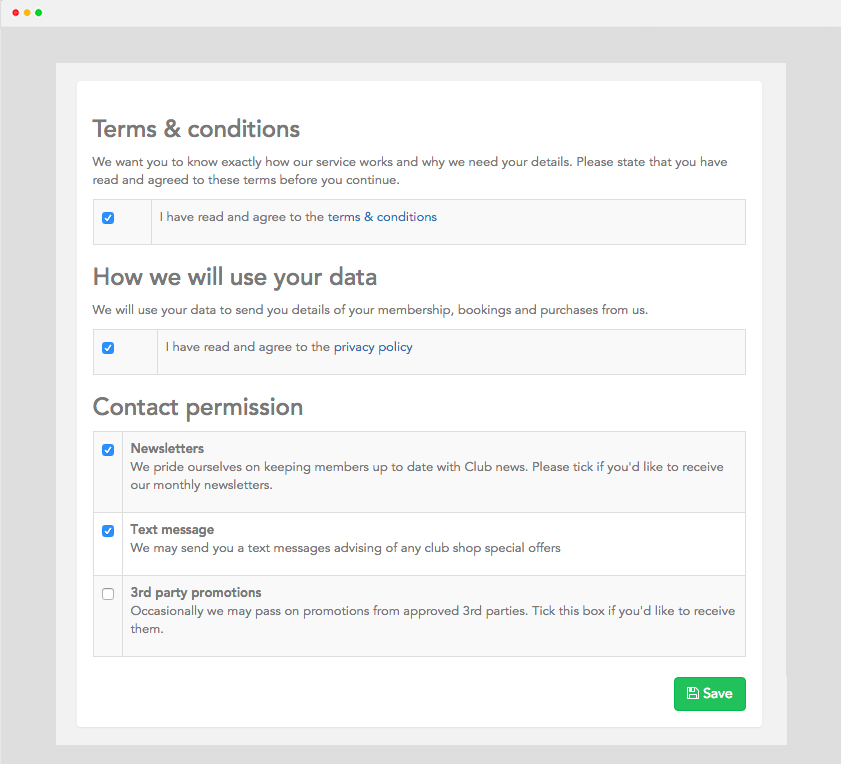Click the "Contact permission" heading
The width and height of the screenshot is (841, 764).
197,407
